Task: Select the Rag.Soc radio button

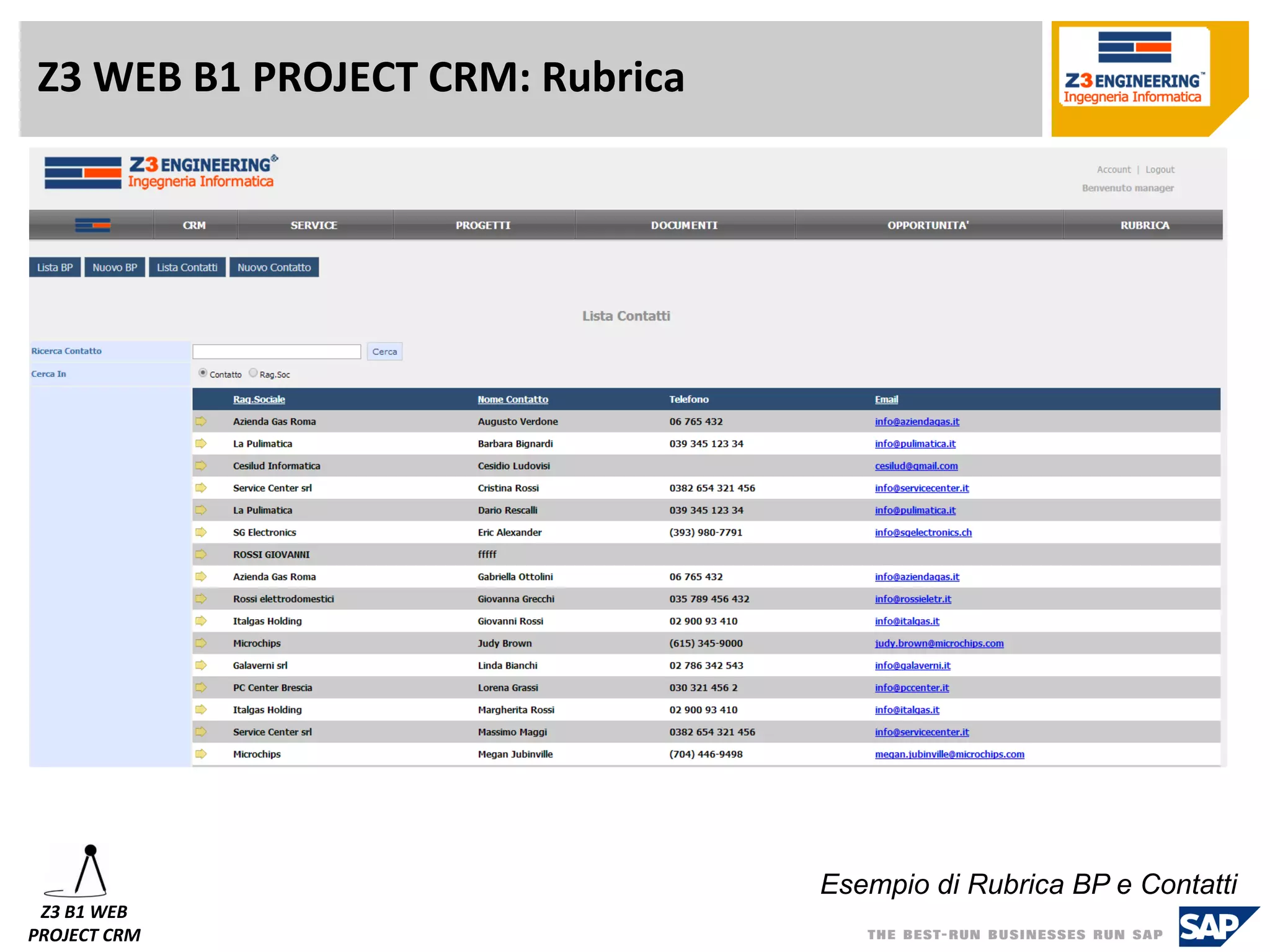Action: click(x=253, y=373)
